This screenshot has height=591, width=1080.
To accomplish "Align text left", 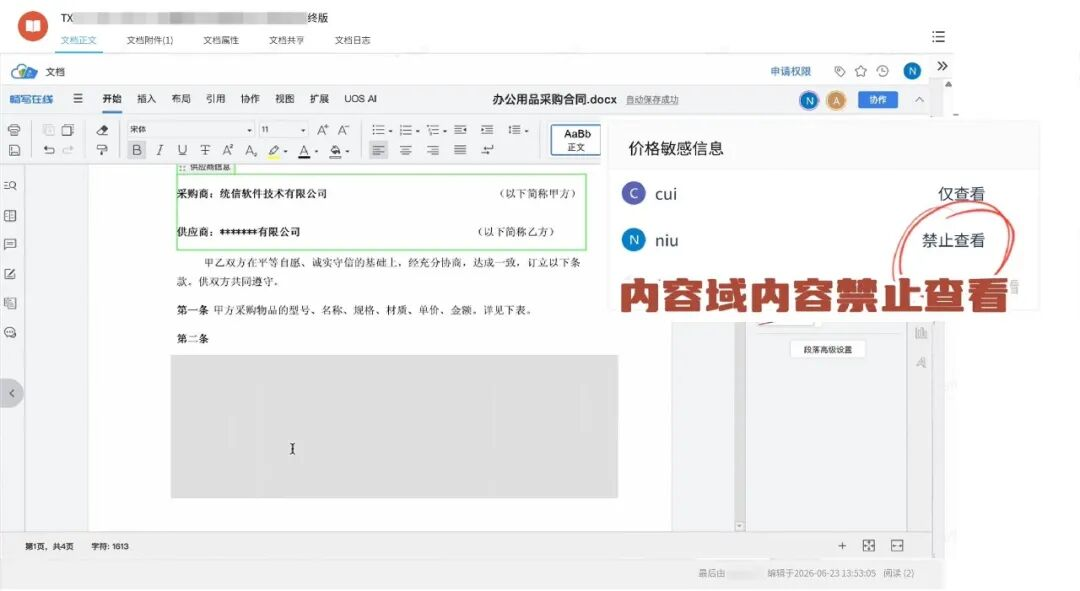I will (x=378, y=150).
